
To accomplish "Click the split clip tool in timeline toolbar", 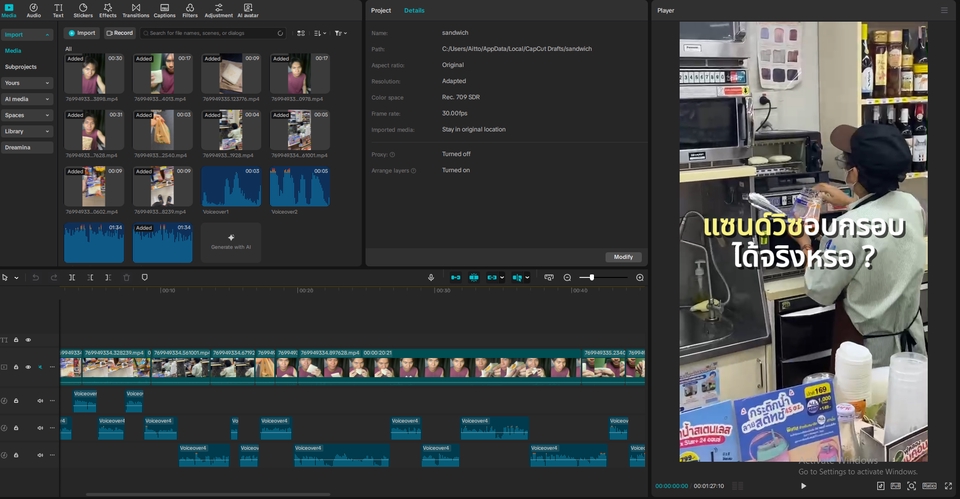I will tap(72, 277).
